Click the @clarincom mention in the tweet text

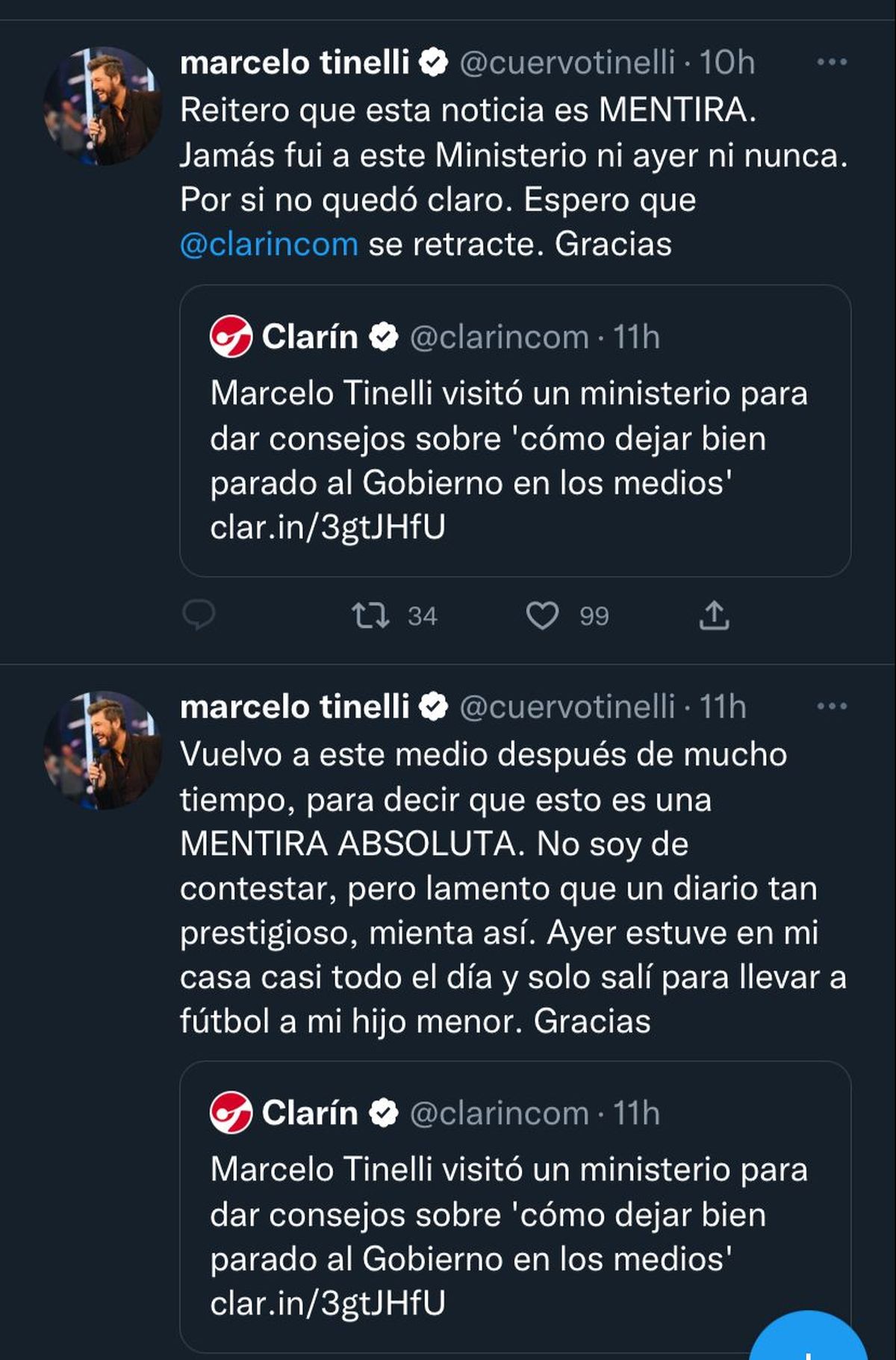(269, 244)
